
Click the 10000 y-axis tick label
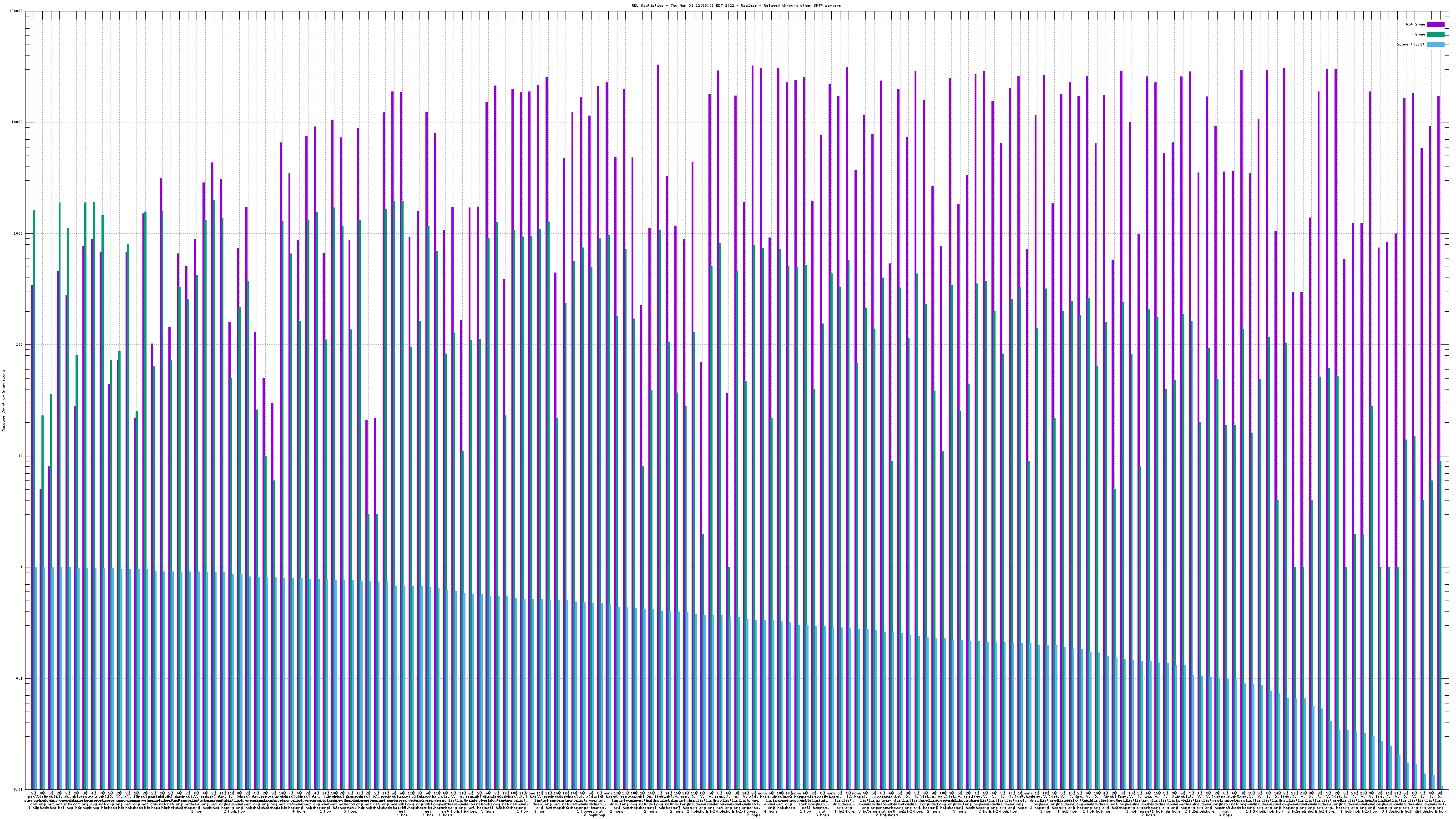(18, 123)
